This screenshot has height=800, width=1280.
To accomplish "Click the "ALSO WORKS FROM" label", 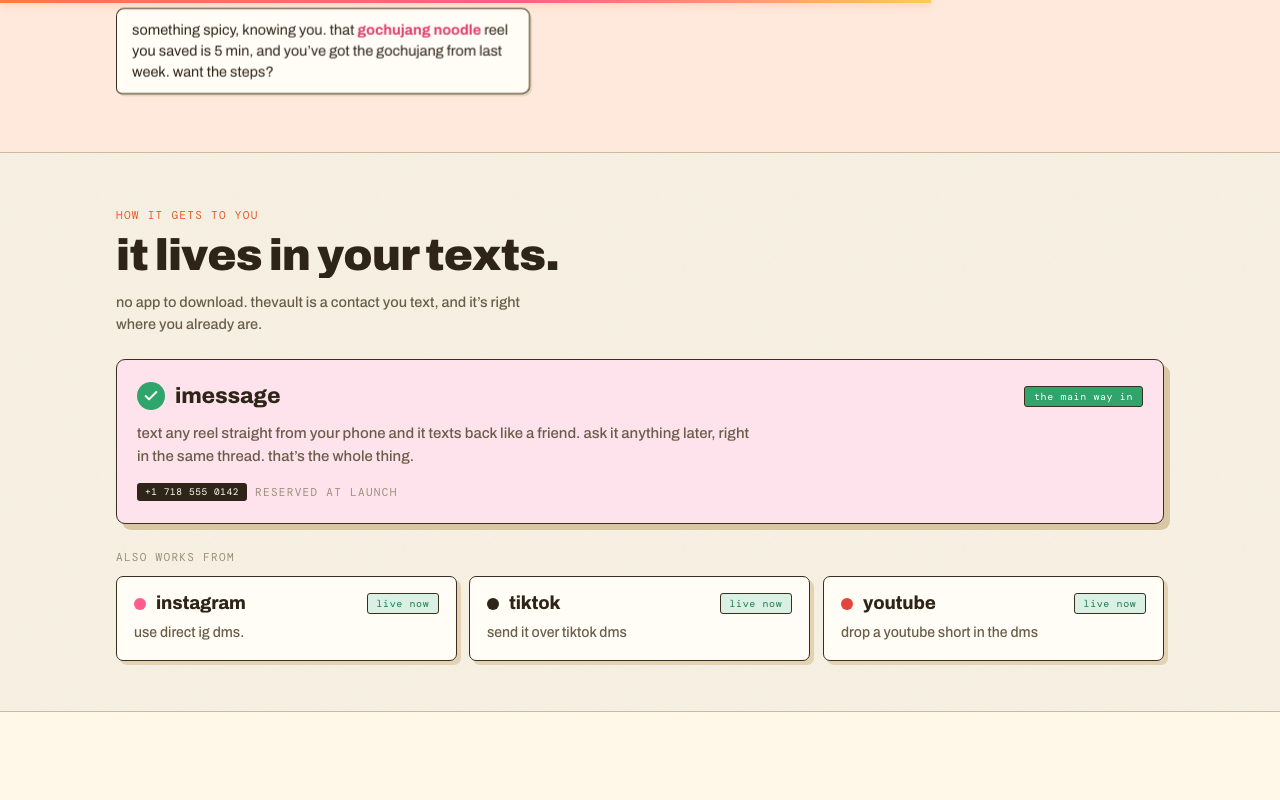I will coord(175,557).
